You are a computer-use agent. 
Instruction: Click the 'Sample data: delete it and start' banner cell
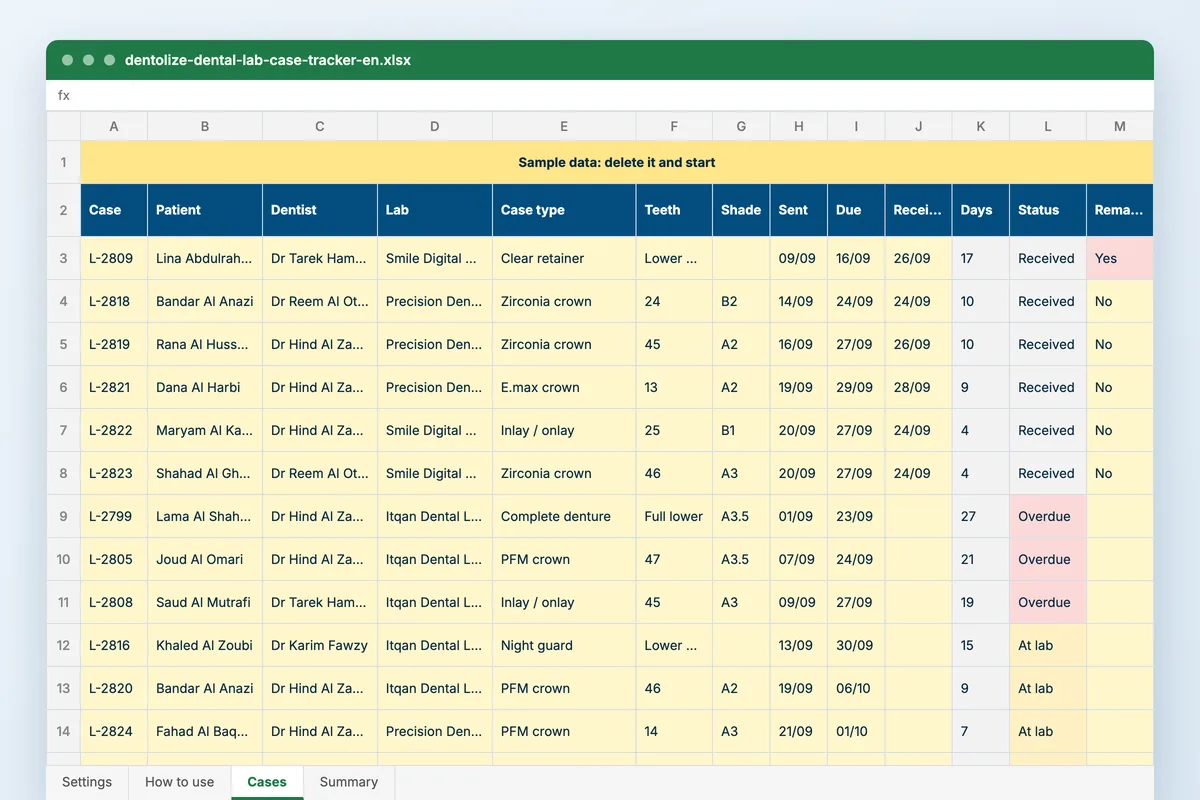(617, 162)
